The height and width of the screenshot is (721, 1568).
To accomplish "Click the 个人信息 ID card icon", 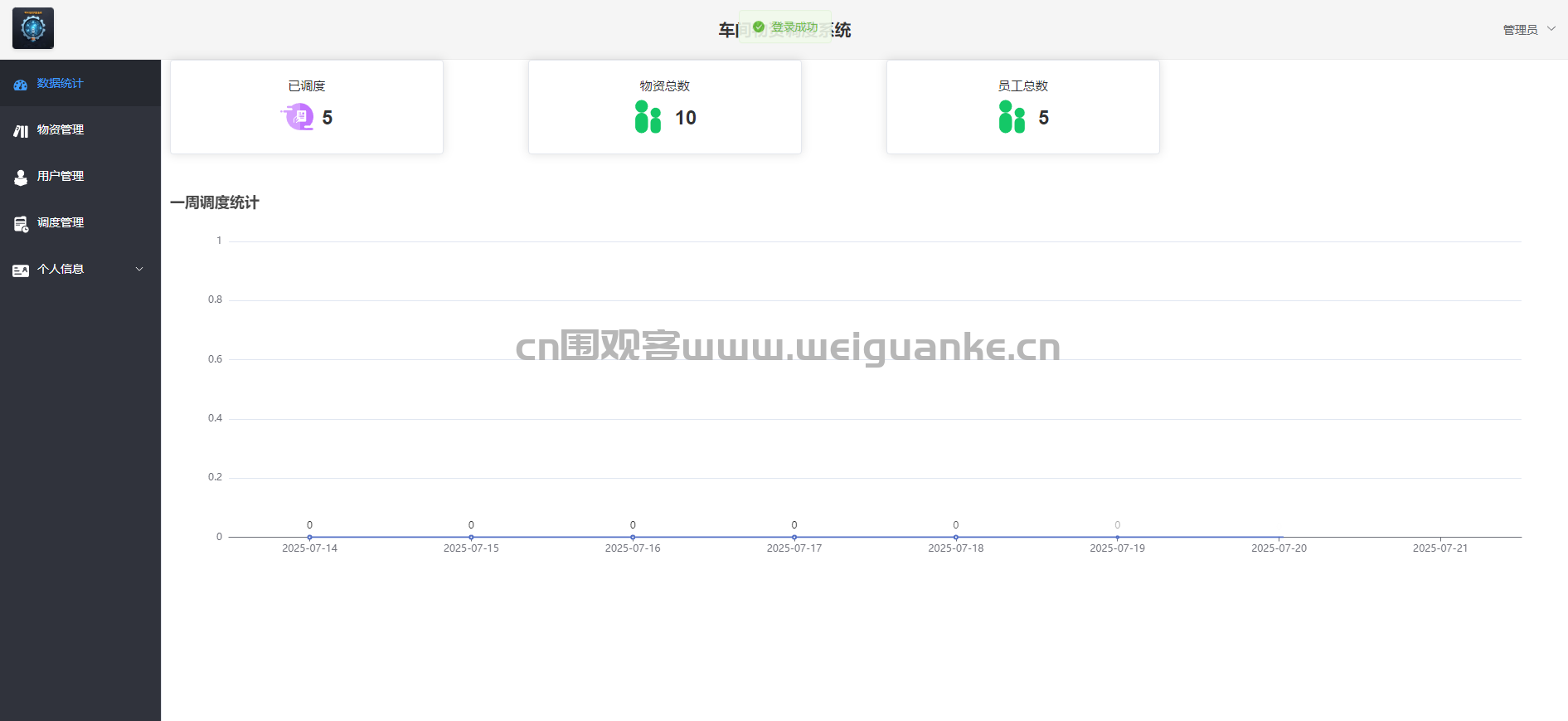I will coord(21,270).
